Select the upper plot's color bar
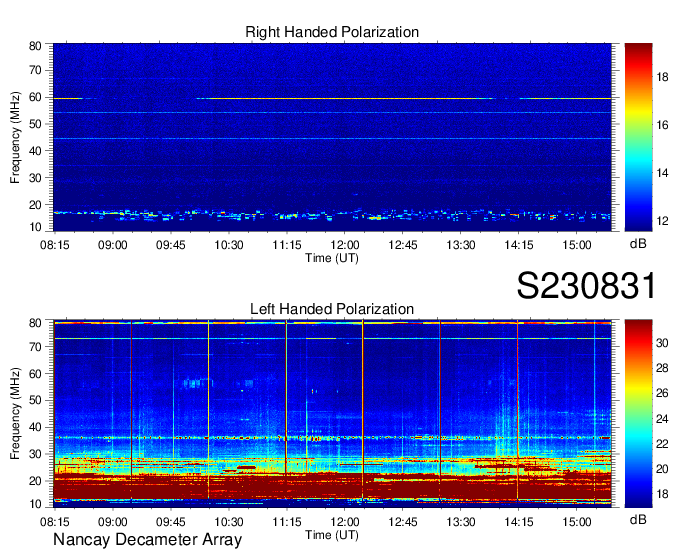The width and height of the screenshot is (680, 552). [638, 137]
